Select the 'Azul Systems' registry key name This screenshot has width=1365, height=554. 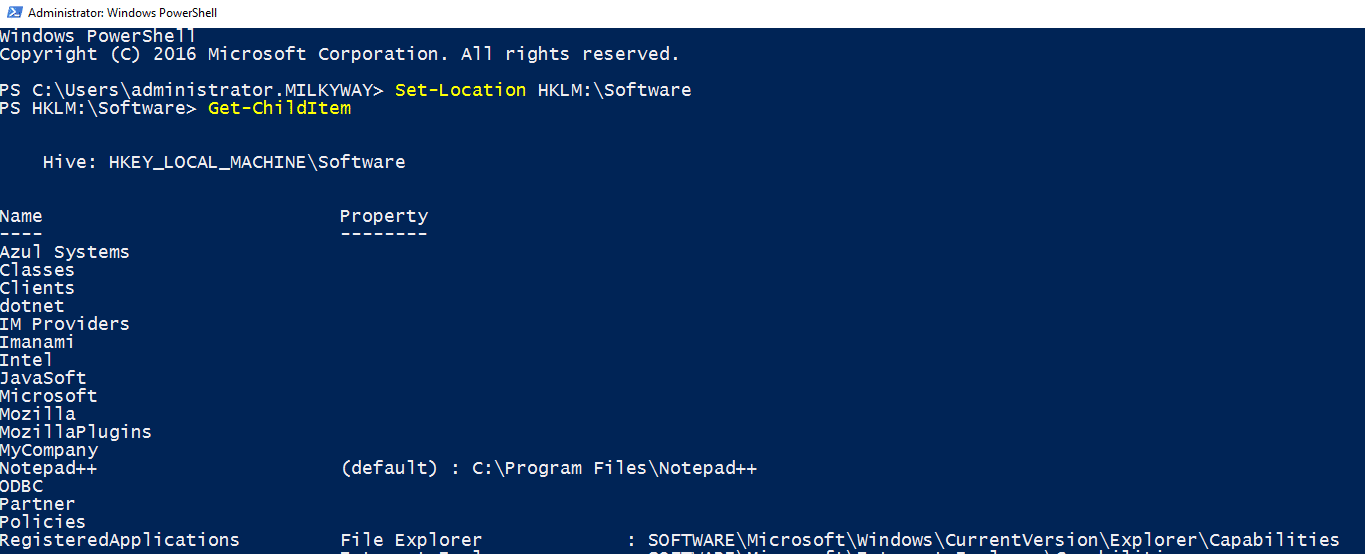point(65,252)
